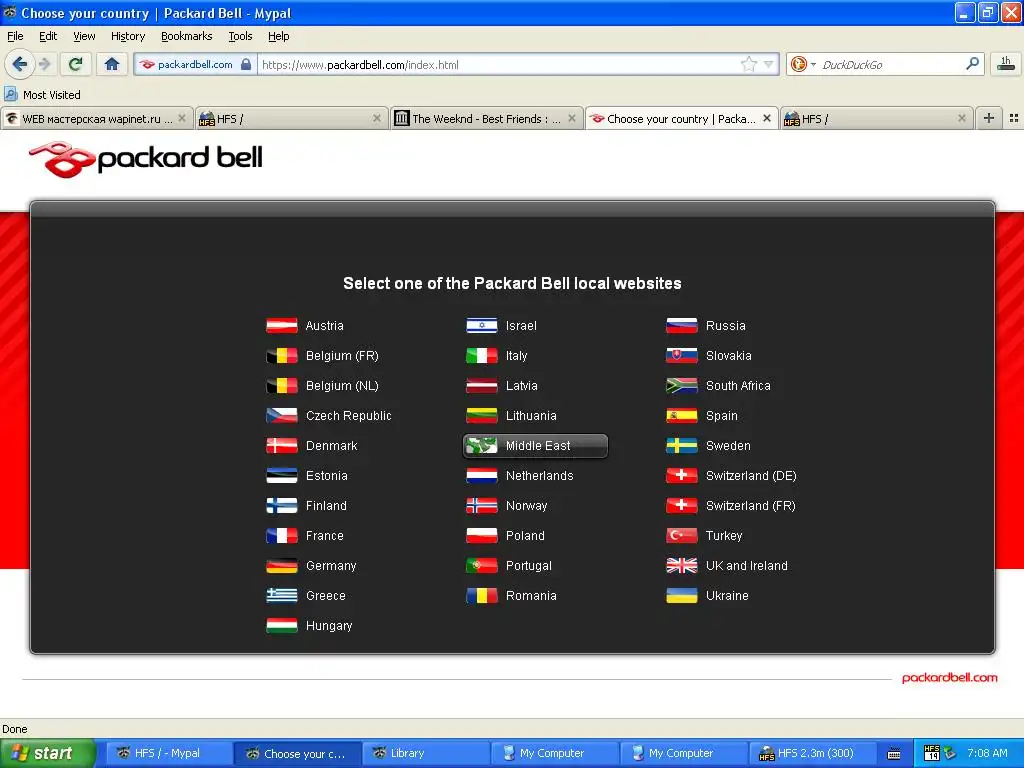Open the Help menu
Viewport: 1024px width, 768px height.
(x=279, y=36)
